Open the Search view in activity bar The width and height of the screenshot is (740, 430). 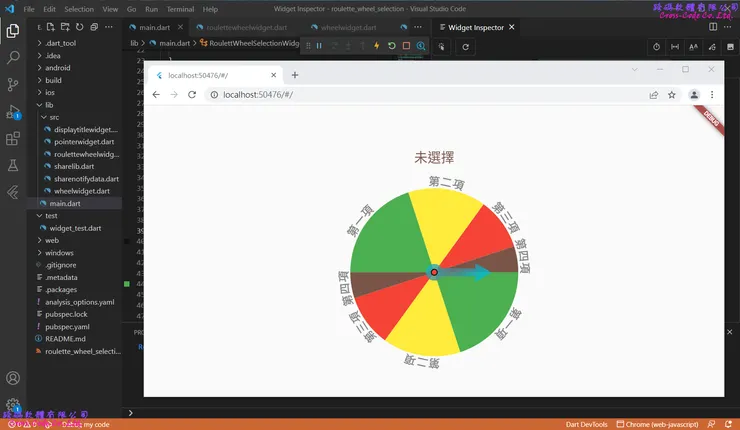[13, 58]
